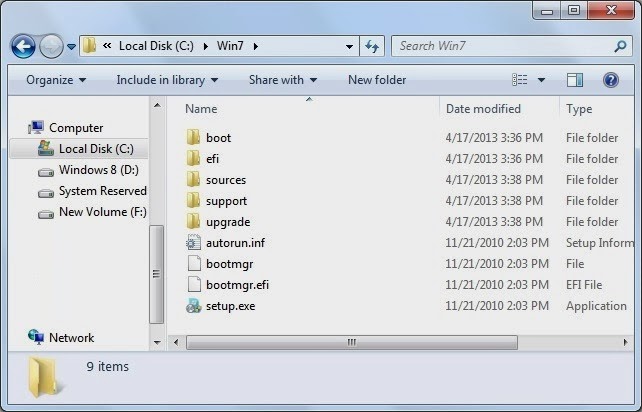Sort by the Date modified column

[x=483, y=109]
